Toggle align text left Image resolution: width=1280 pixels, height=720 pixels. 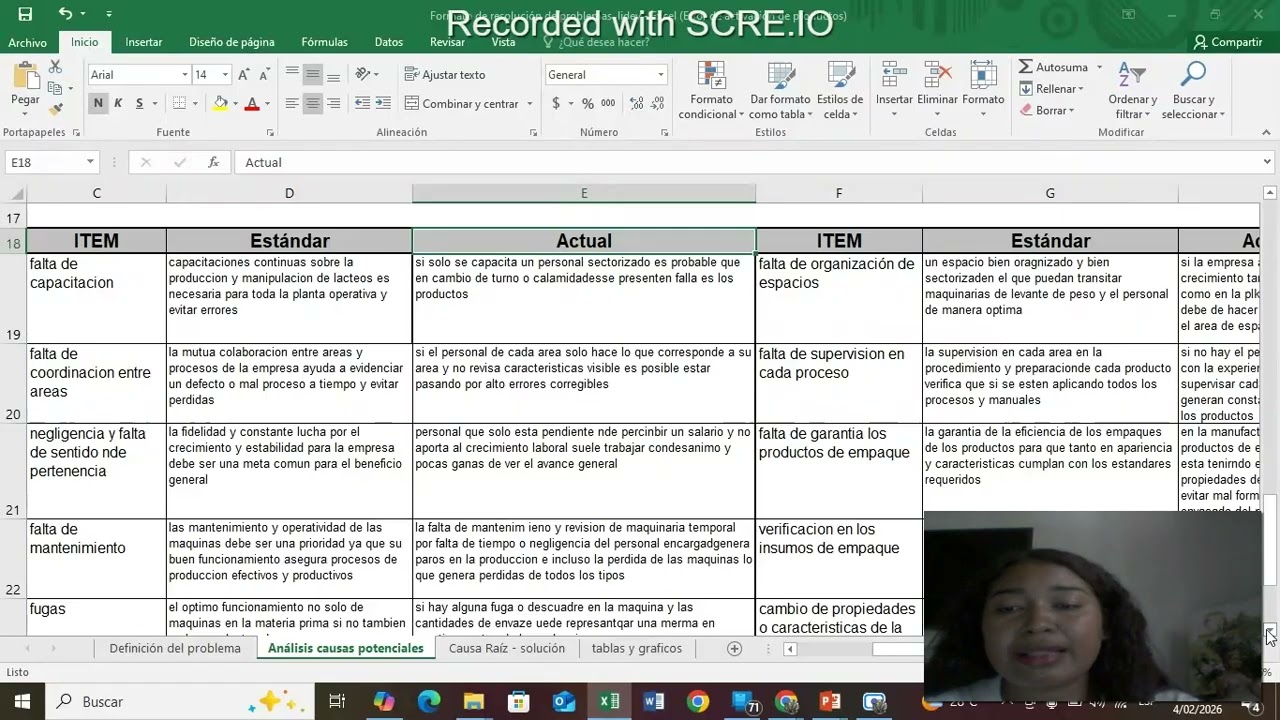pyautogui.click(x=292, y=103)
